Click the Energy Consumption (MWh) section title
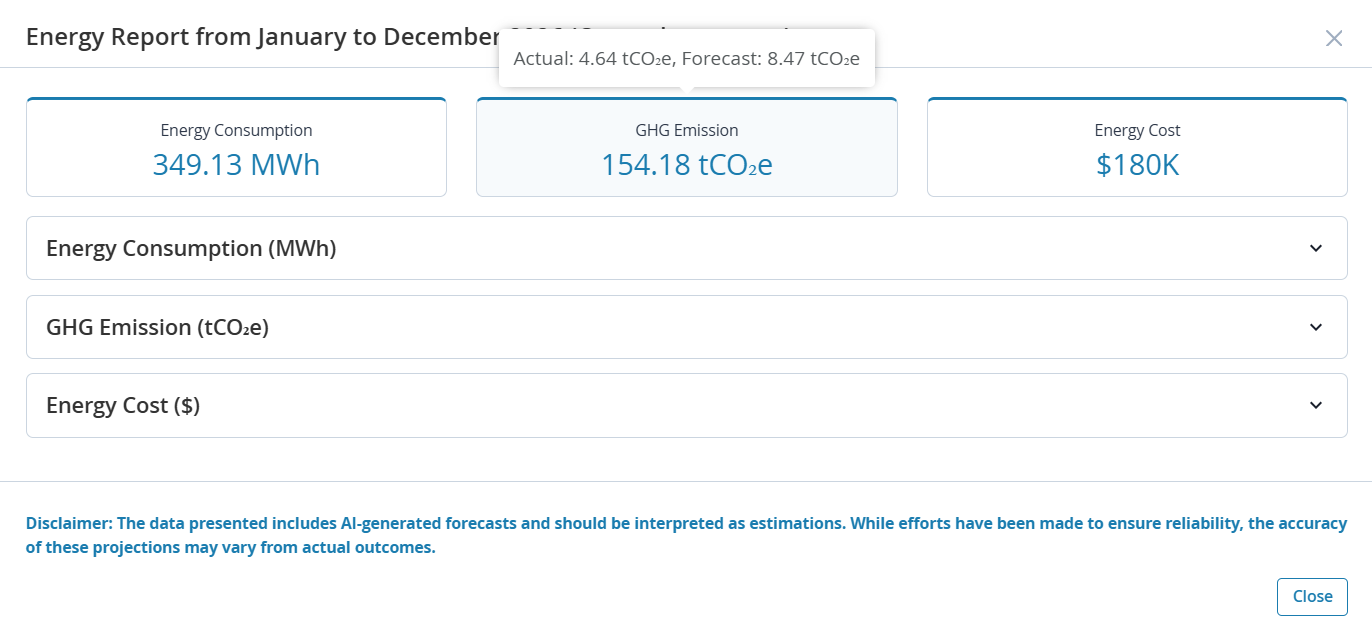Viewport: 1372px width, 626px height. (x=191, y=248)
